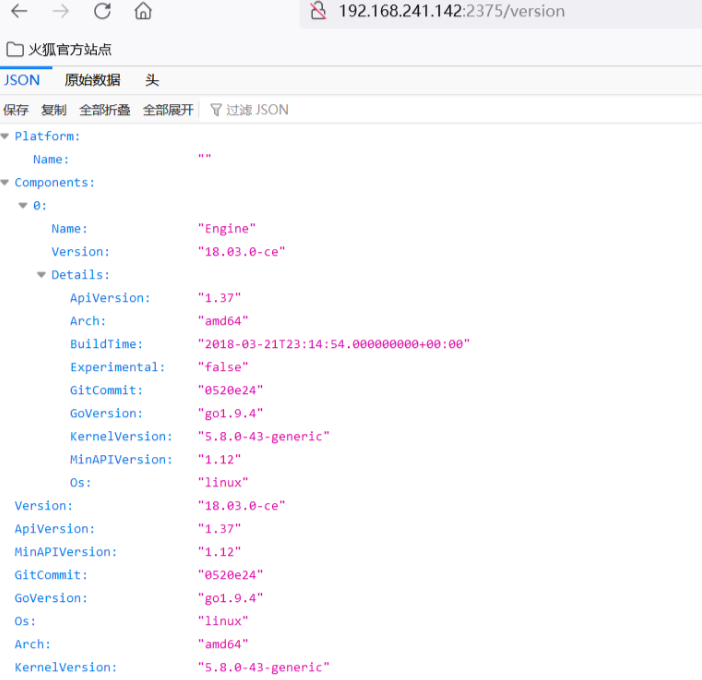This screenshot has height=680, width=702.
Task: Focus the 过滤 JSON filter field
Action: pos(257,110)
